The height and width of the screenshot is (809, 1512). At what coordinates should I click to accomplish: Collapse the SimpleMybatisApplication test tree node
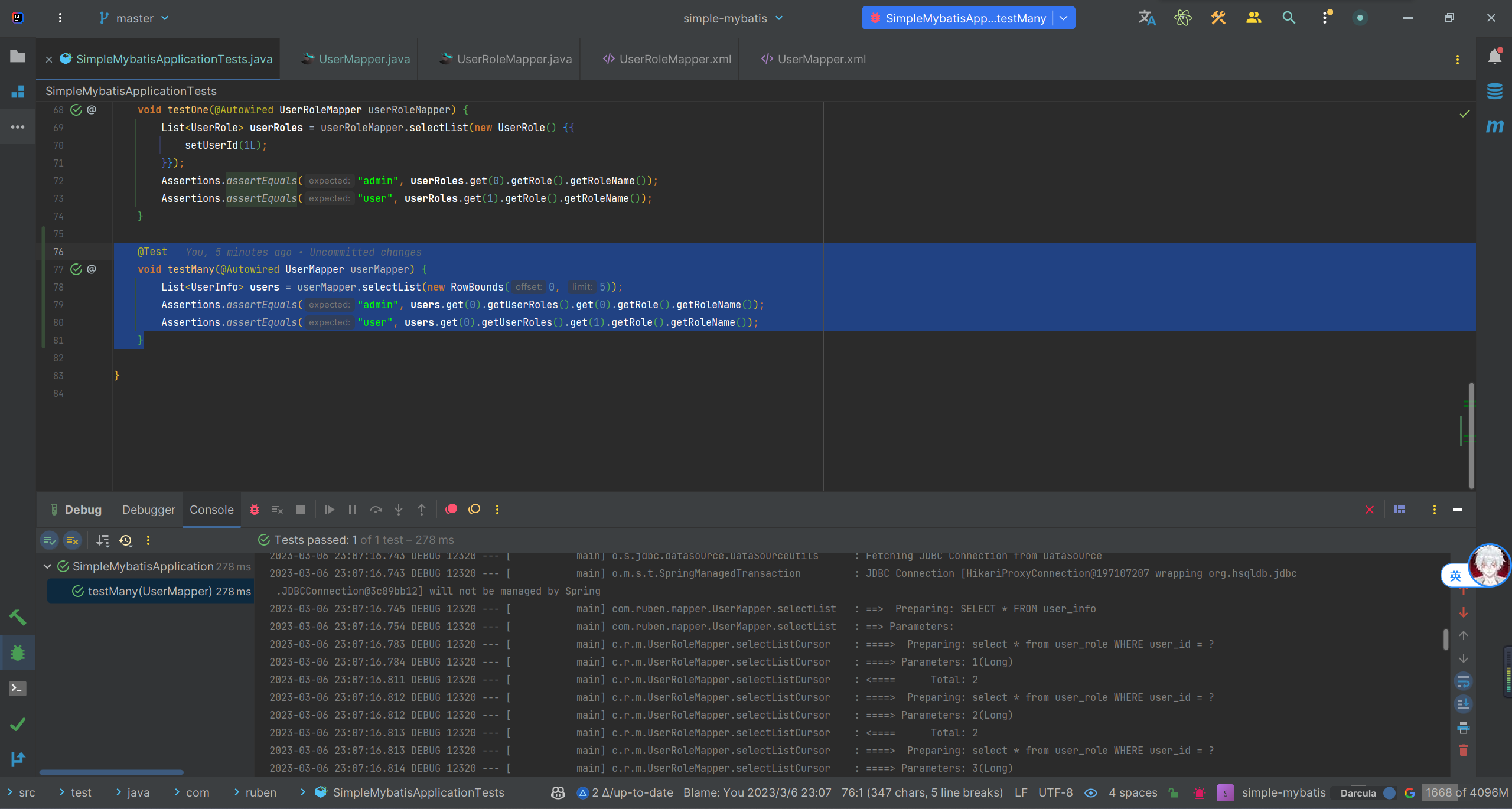click(47, 566)
